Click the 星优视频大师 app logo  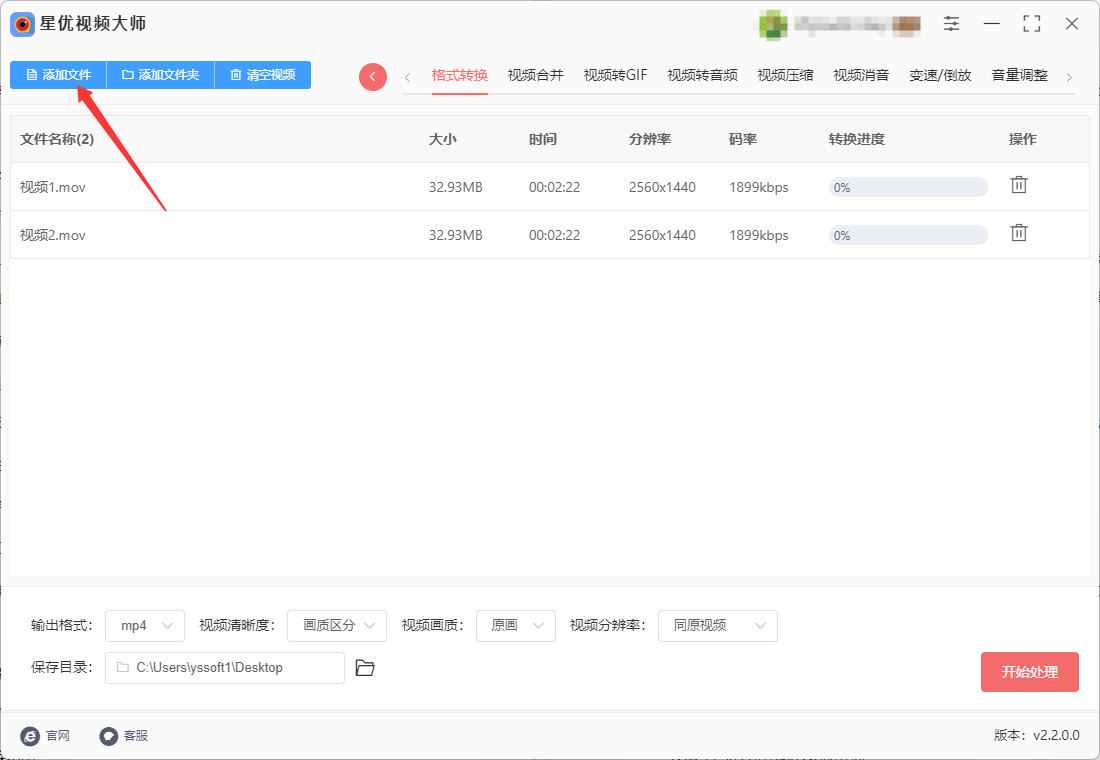point(22,25)
